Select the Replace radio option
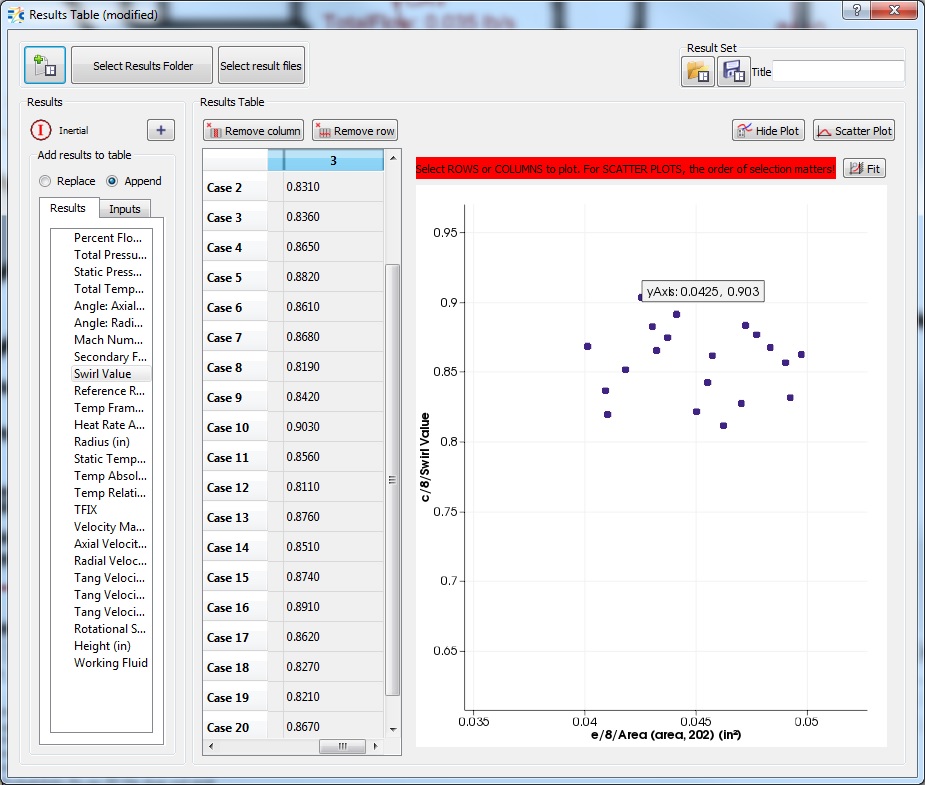 (x=45, y=181)
